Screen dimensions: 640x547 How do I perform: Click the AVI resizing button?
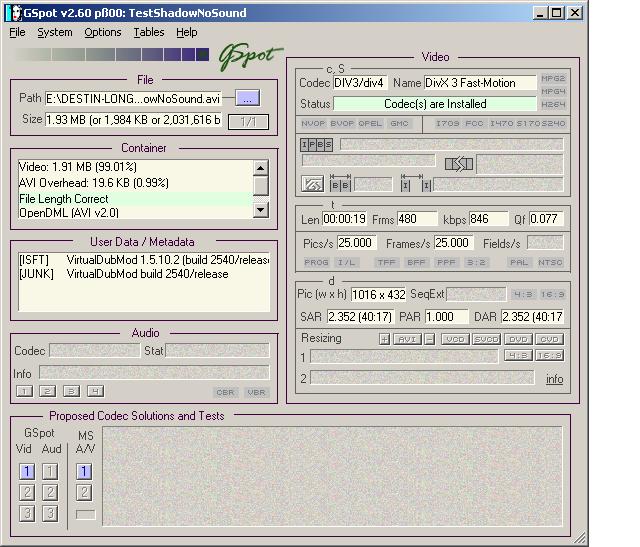point(407,339)
